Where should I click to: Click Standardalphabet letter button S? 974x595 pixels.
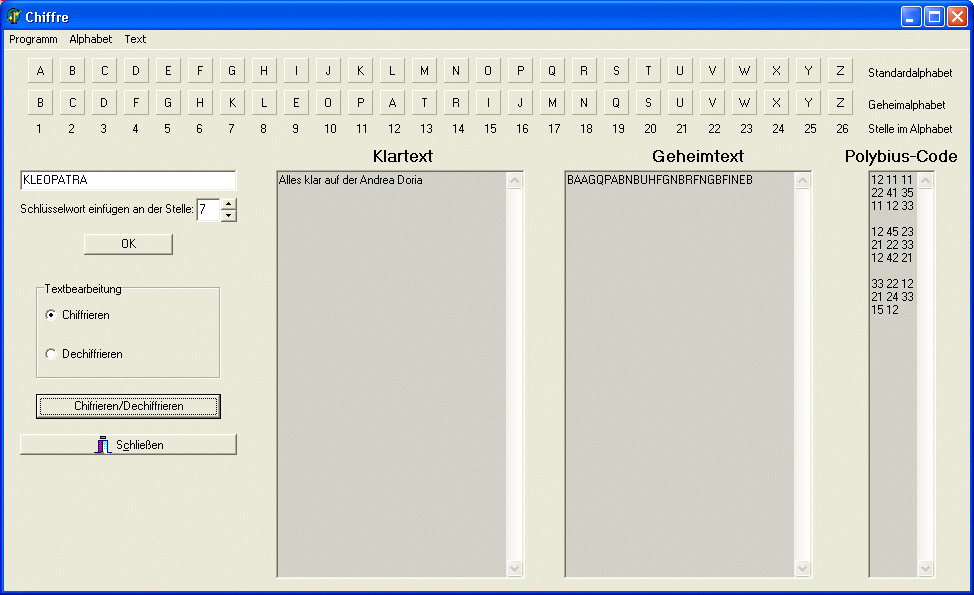[x=616, y=71]
